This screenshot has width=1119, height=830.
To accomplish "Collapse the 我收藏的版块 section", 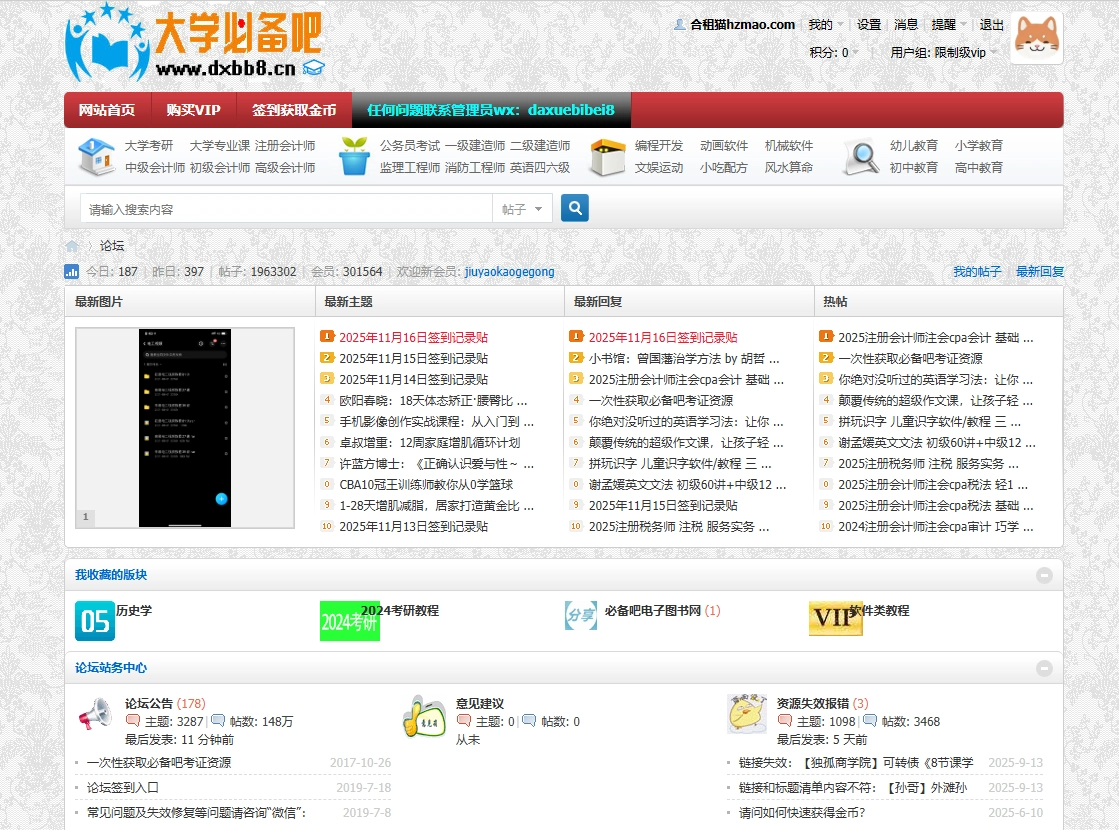I will (1044, 575).
